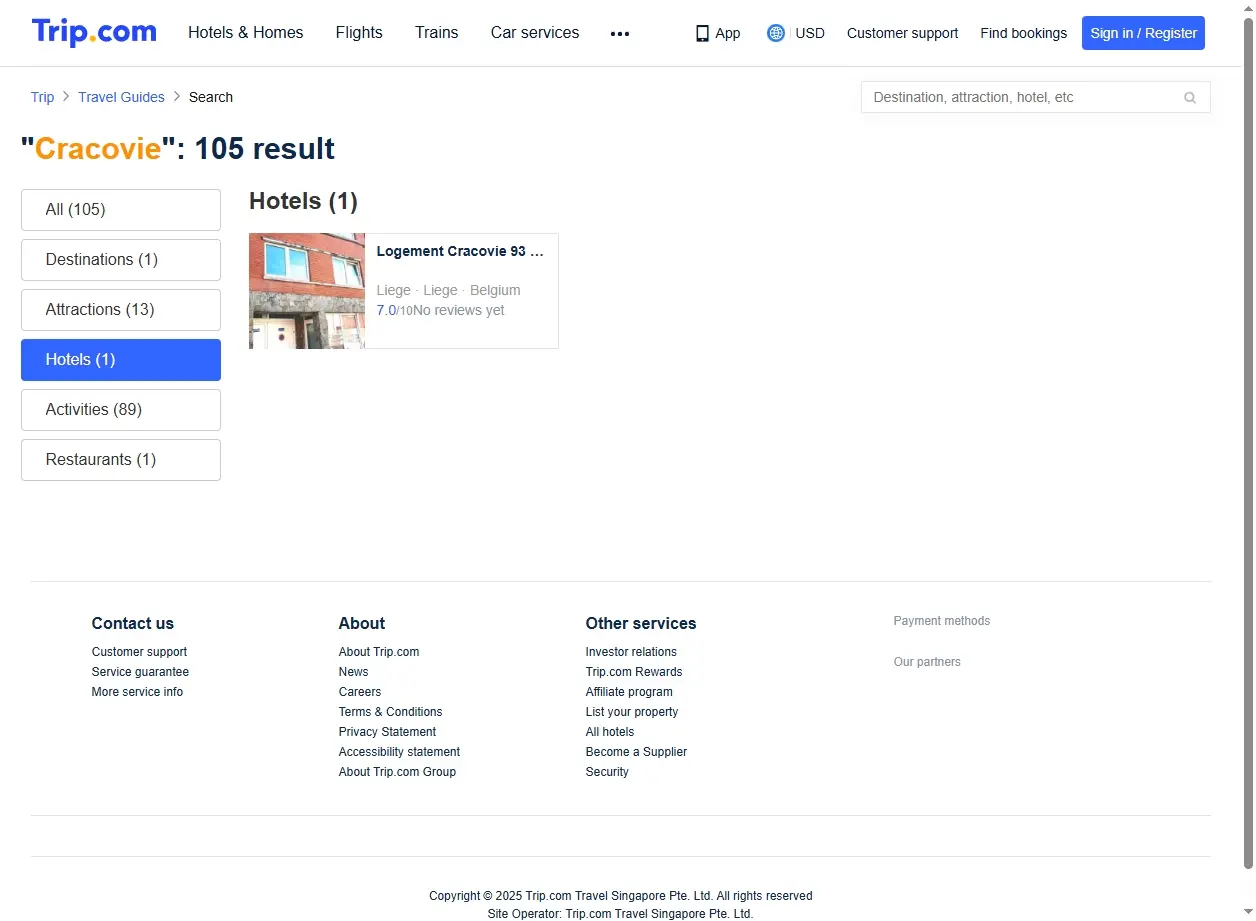
Task: Select the Destinations (1) filter
Action: [121, 260]
